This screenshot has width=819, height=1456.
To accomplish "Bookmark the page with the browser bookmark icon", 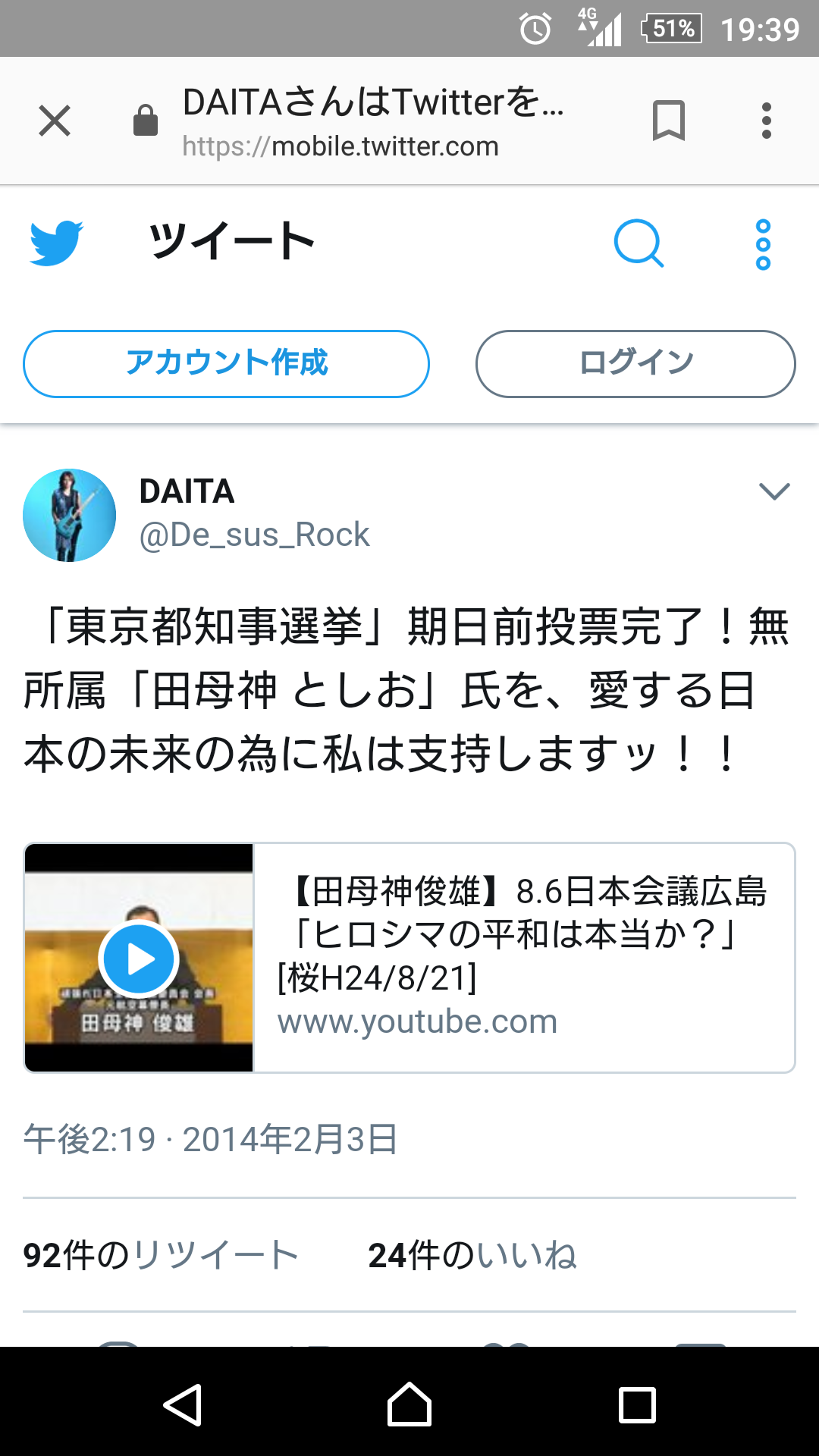I will click(668, 120).
